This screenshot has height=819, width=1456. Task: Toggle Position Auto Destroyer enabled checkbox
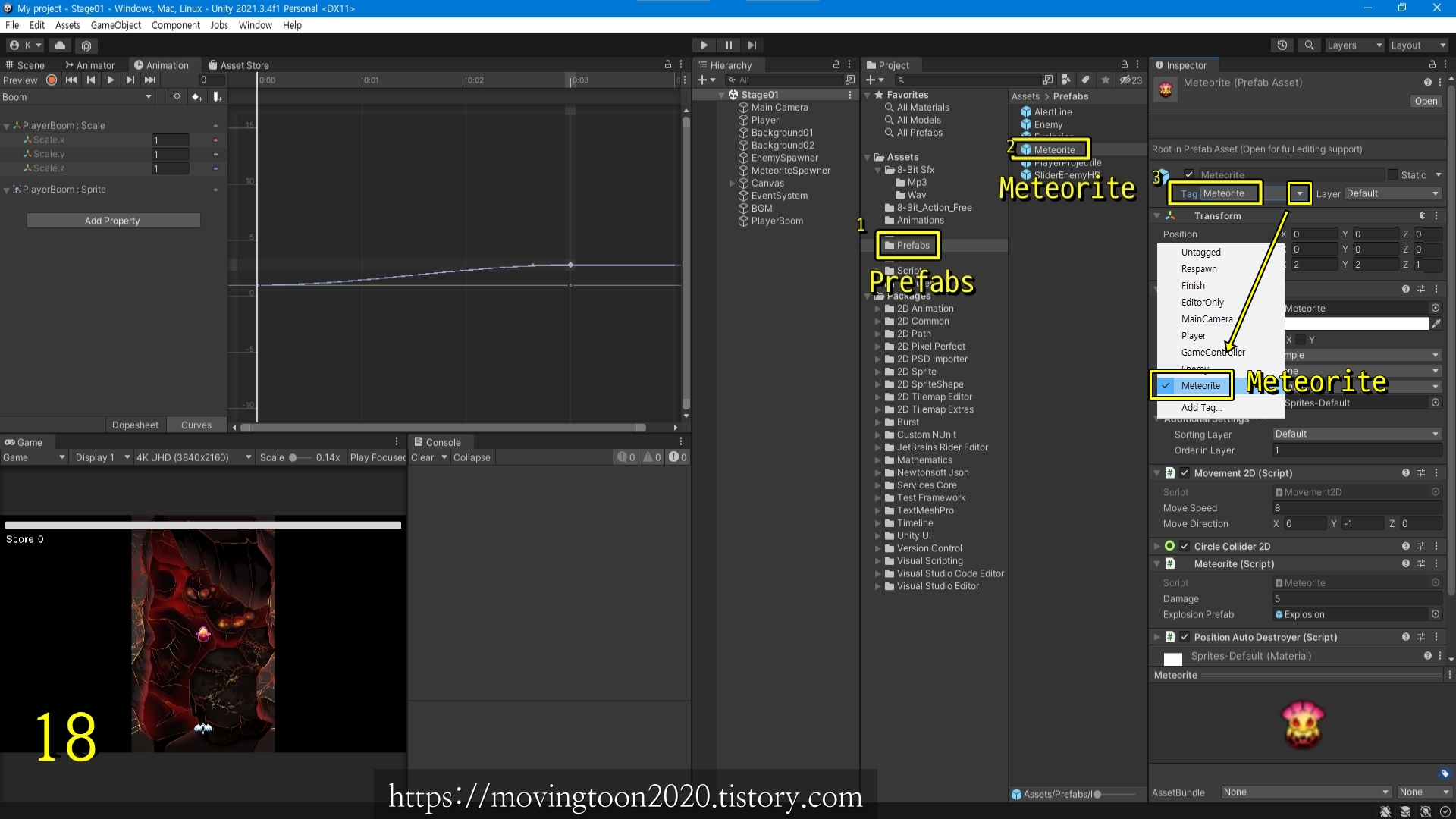click(x=1185, y=638)
